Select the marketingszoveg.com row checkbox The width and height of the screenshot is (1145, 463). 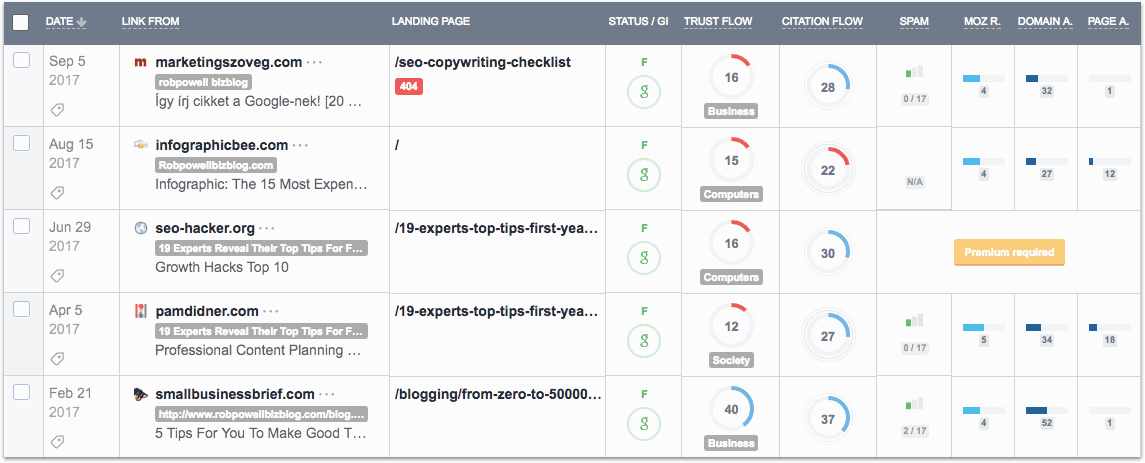22,61
